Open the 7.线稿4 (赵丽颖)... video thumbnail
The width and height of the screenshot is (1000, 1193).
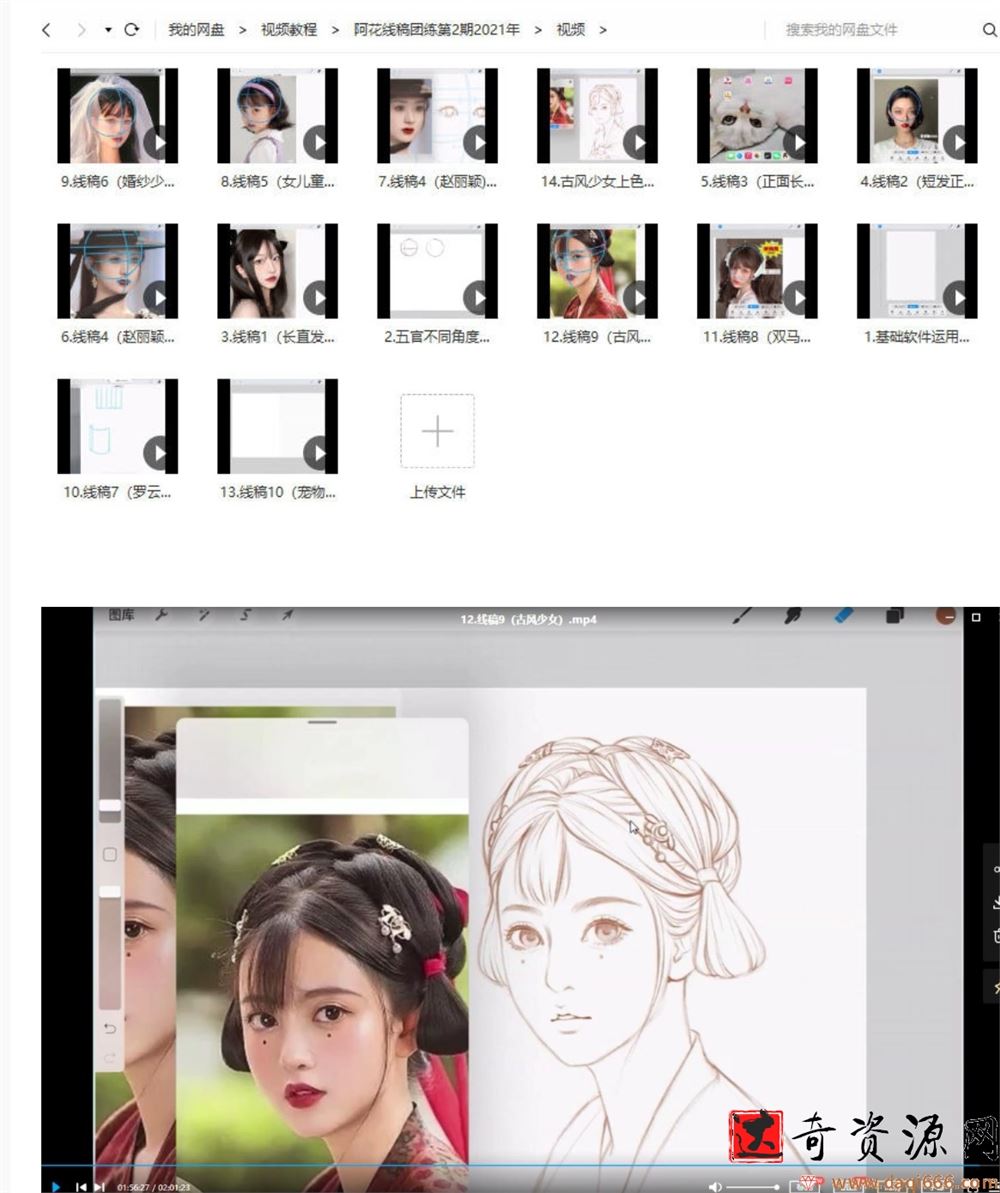pos(437,116)
